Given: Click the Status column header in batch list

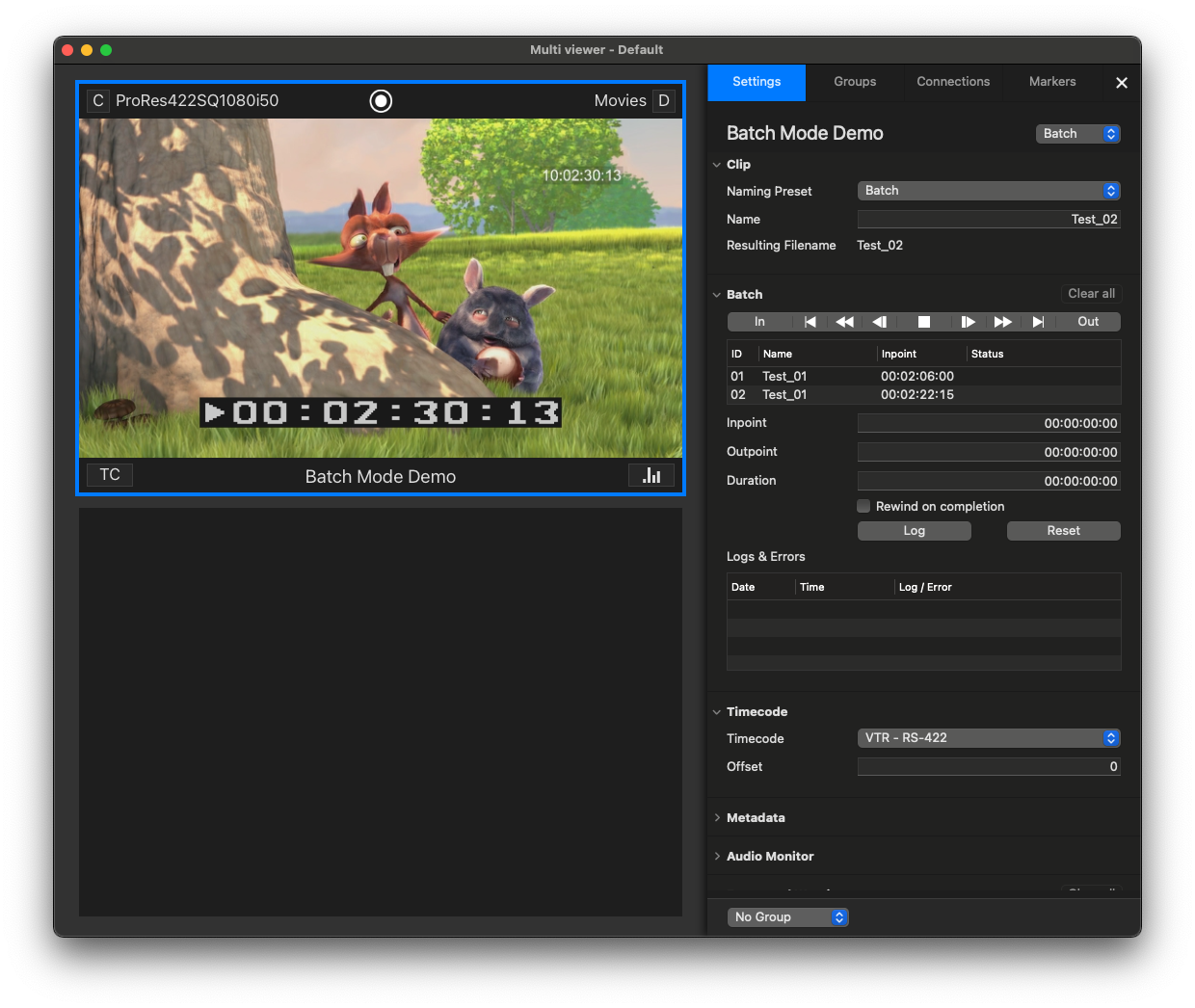Looking at the screenshot, I should (1044, 354).
